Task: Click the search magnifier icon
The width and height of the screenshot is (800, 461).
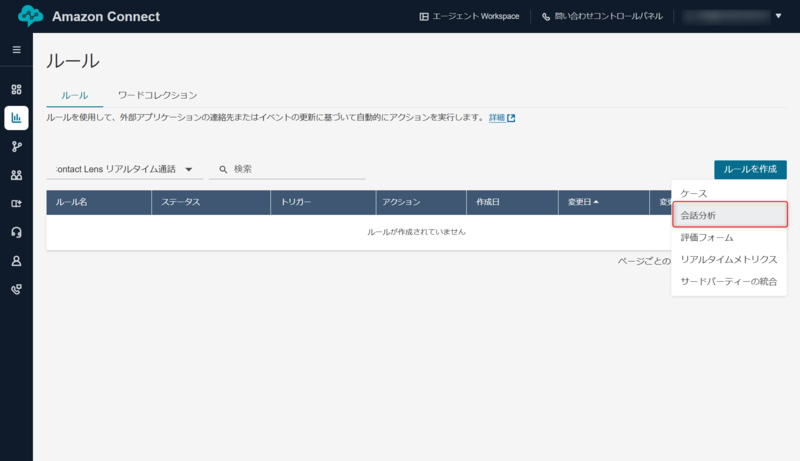Action: point(223,169)
